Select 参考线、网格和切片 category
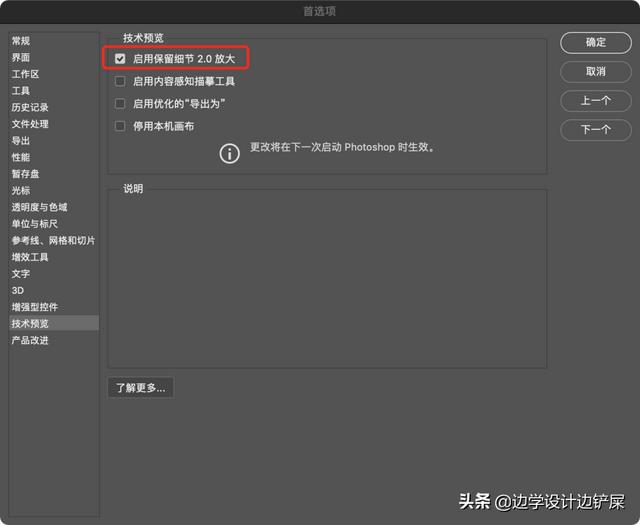Screen dimensions: 640x525 (54, 240)
